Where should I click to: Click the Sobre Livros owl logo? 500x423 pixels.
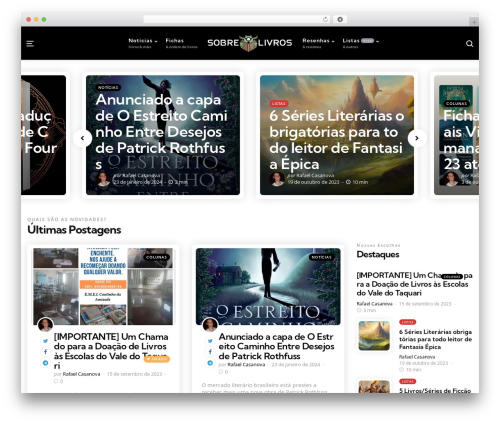(249, 43)
